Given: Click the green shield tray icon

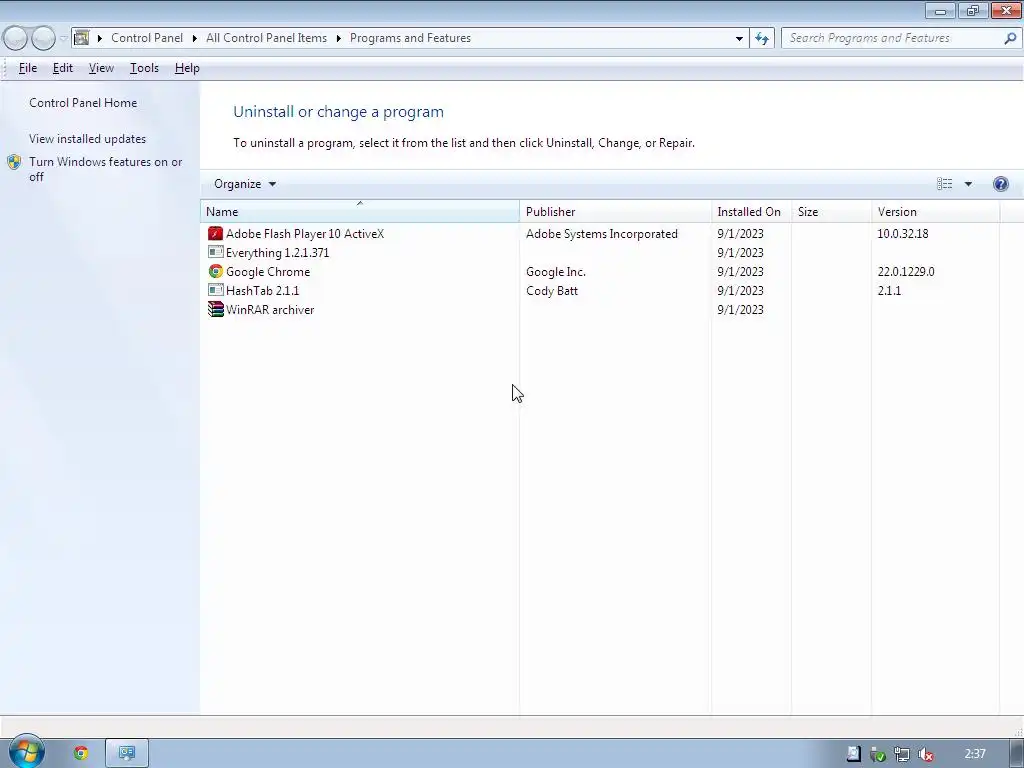Looking at the screenshot, I should pyautogui.click(x=878, y=754).
